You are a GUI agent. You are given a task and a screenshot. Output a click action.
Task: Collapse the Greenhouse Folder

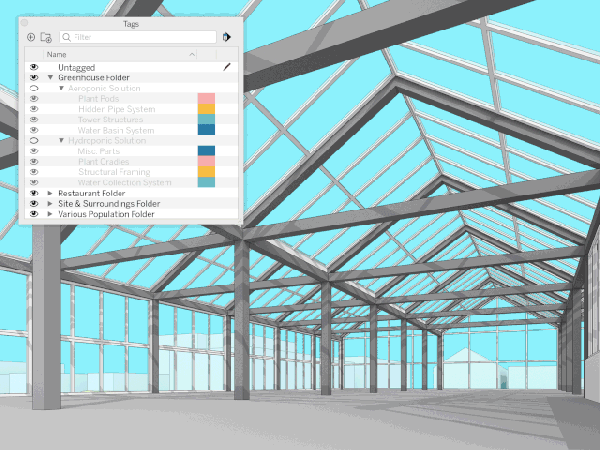[50, 77]
